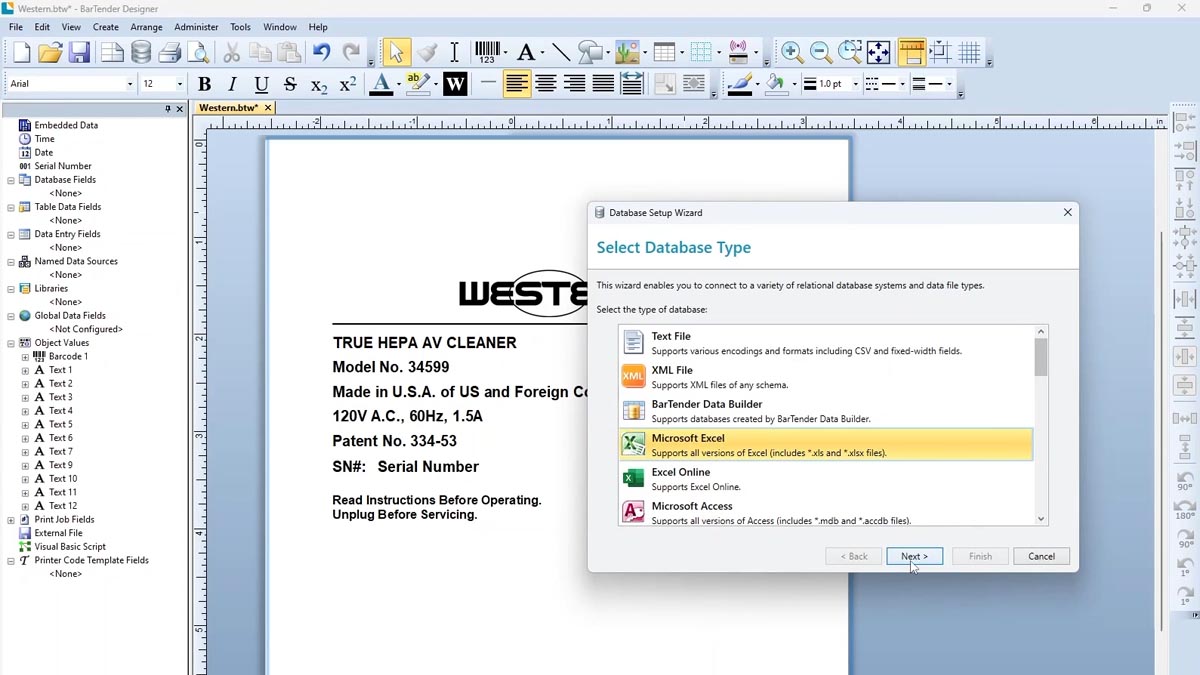
Task: Click the font color swatch button
Action: pyautogui.click(x=380, y=85)
